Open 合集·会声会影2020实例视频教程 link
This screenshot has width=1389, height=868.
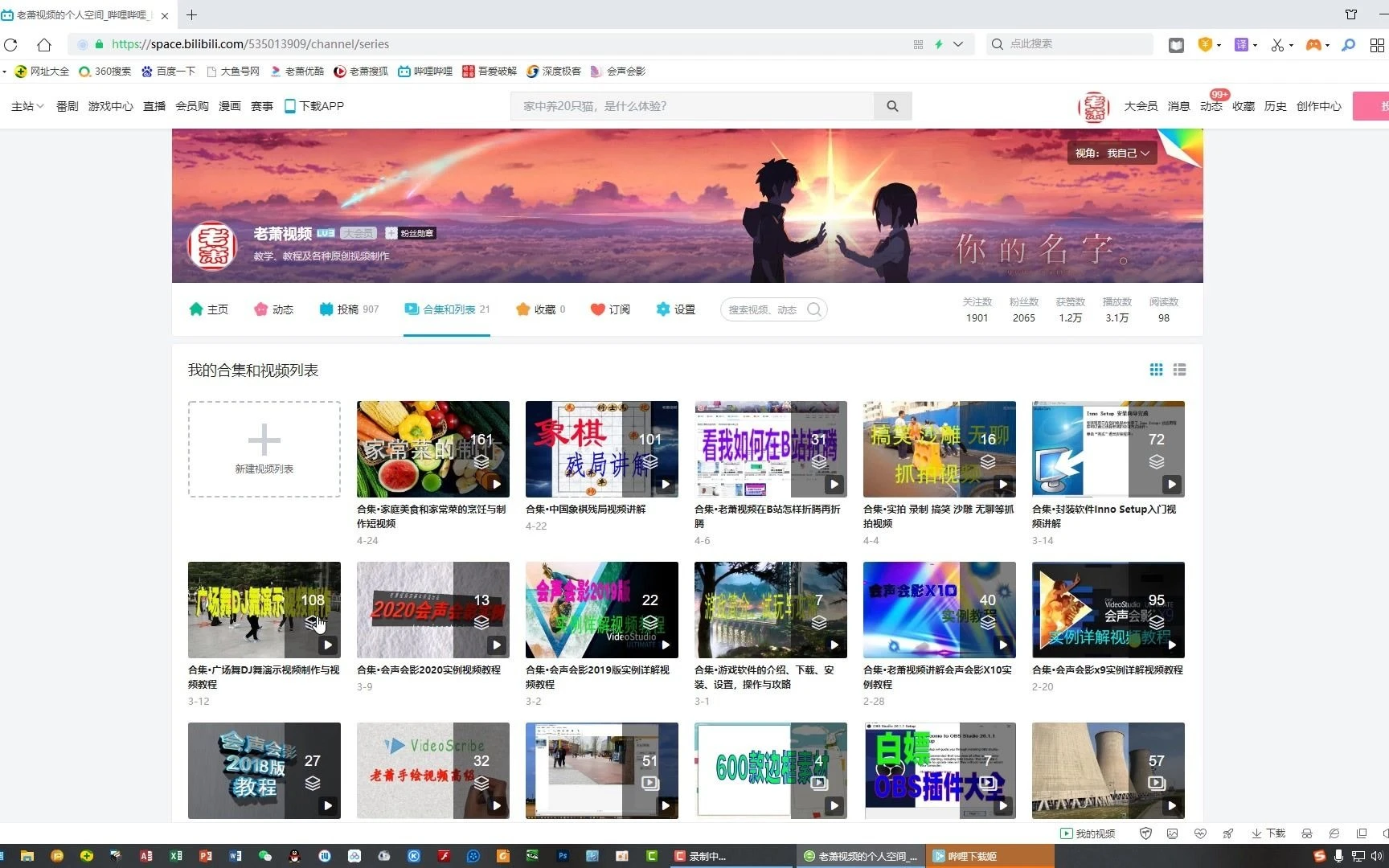pyautogui.click(x=428, y=669)
